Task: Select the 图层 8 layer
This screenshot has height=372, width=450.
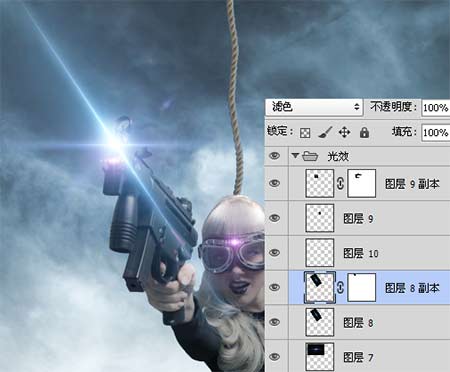Action: pyautogui.click(x=369, y=322)
